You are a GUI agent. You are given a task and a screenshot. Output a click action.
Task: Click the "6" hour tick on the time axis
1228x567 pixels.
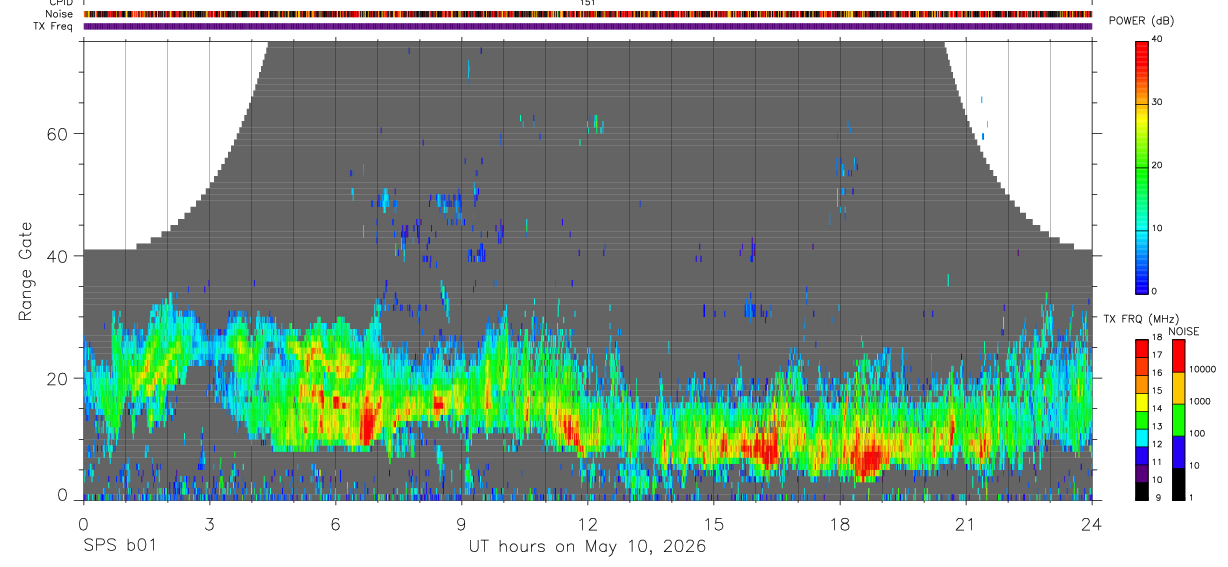[335, 524]
